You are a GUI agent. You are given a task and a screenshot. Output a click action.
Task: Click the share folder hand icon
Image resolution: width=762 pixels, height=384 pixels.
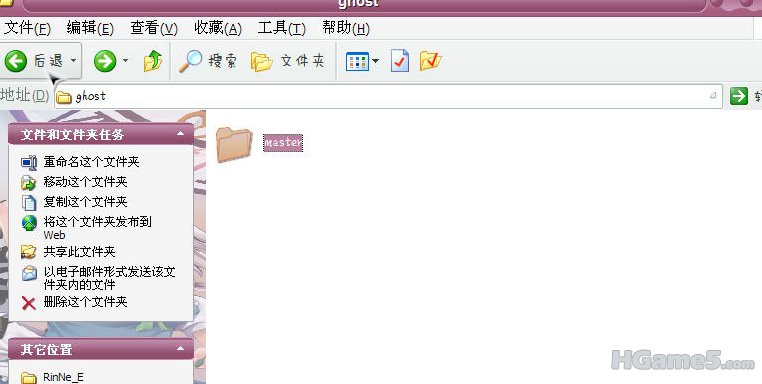29,252
